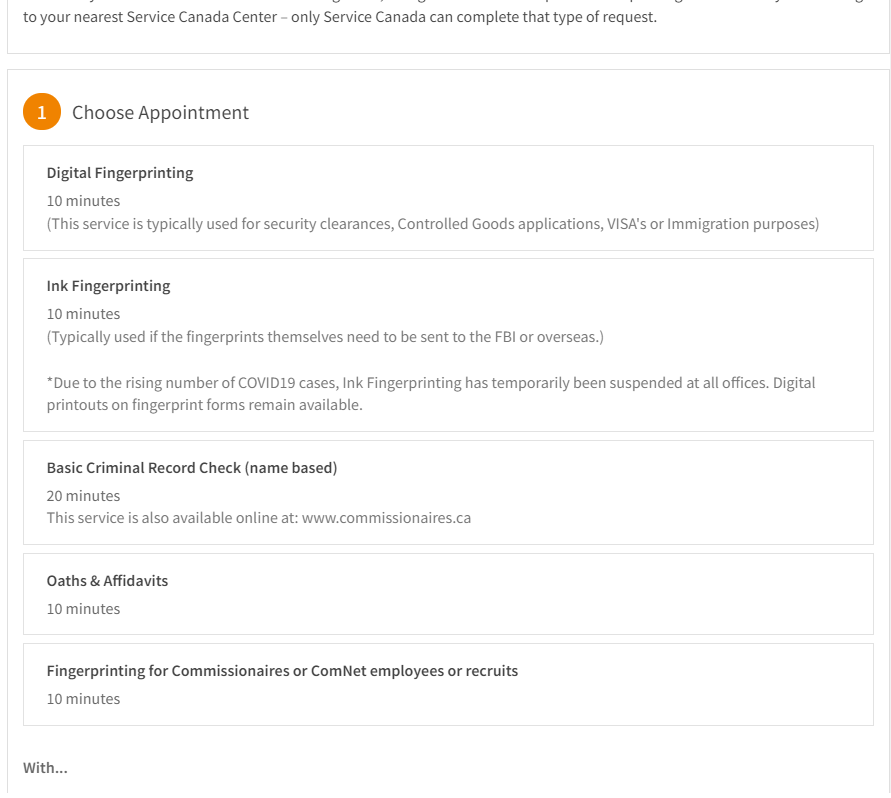Image resolution: width=891 pixels, height=798 pixels.
Task: Select Fingerprinting for Commissionaires or ComNet employees
Action: coord(448,684)
